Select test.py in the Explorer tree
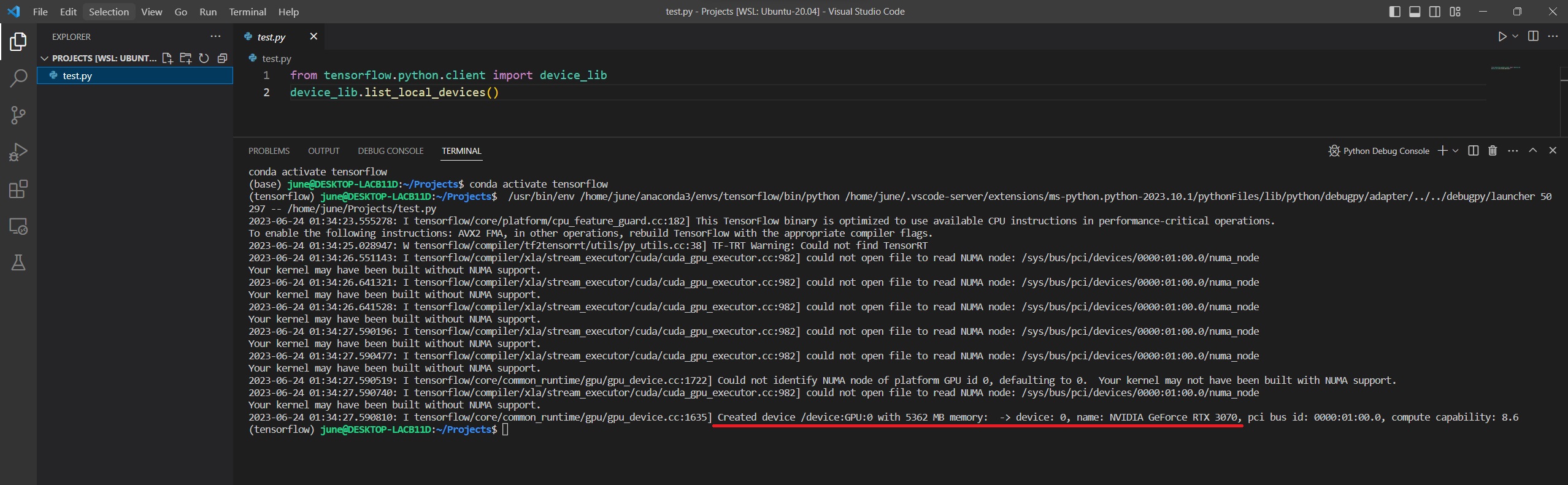This screenshot has height=485, width=1568. (135, 75)
